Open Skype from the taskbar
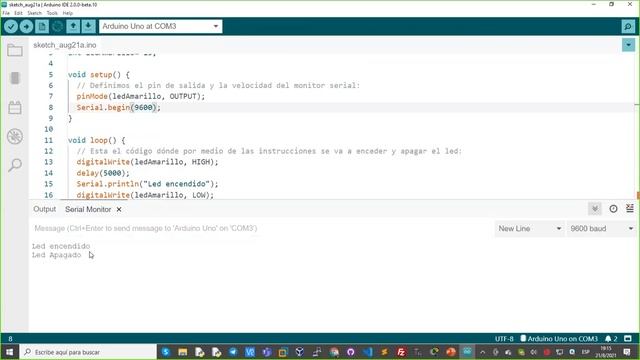Screen dimensions: 640x360 pos(166,352)
